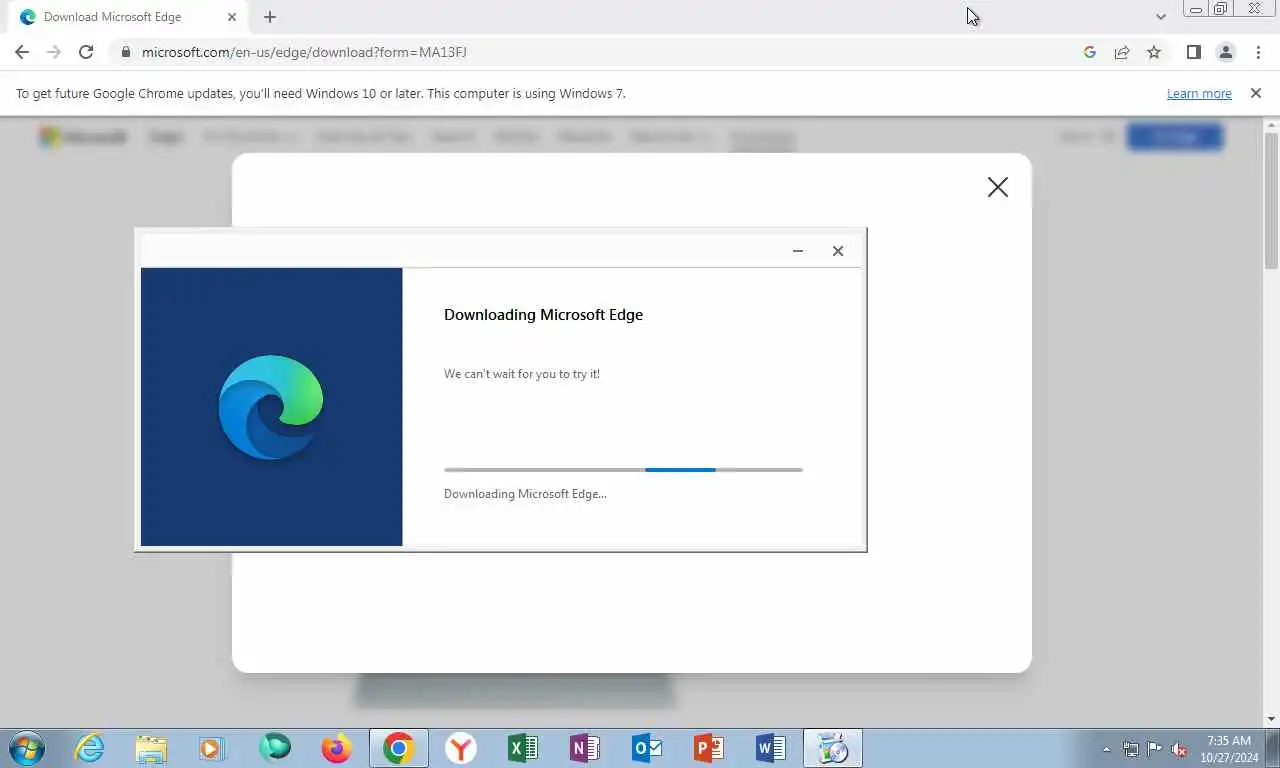Open Chrome three-dot menu
Viewport: 1280px width, 768px height.
(1258, 52)
